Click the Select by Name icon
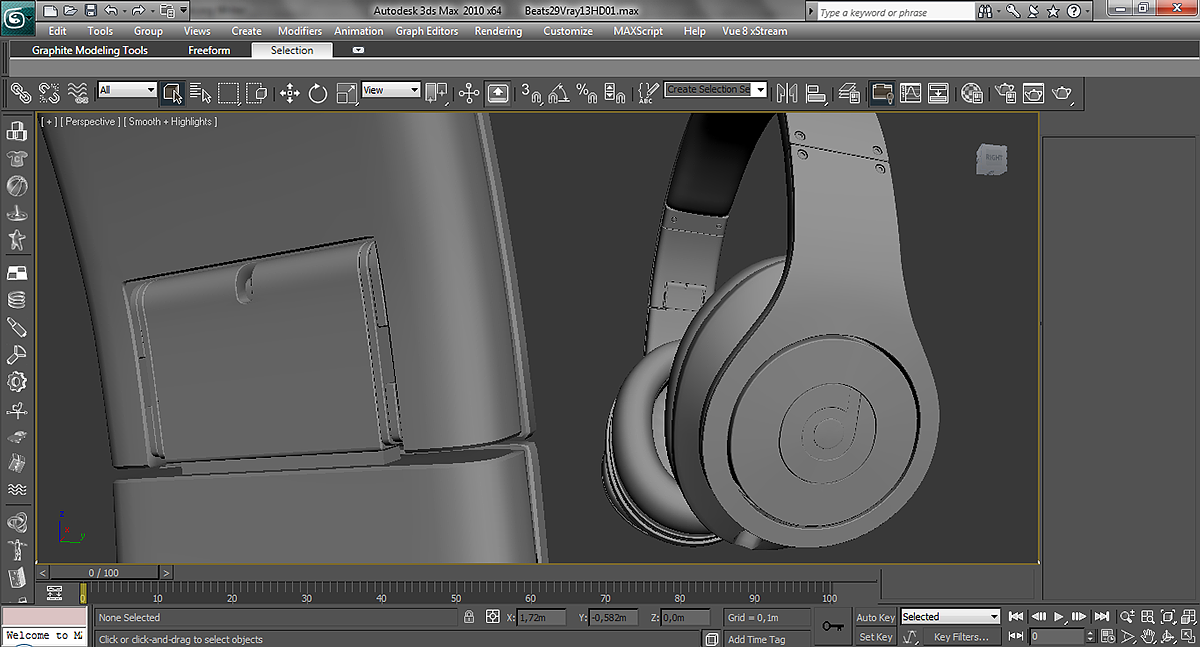Image resolution: width=1200 pixels, height=647 pixels. pos(200,93)
